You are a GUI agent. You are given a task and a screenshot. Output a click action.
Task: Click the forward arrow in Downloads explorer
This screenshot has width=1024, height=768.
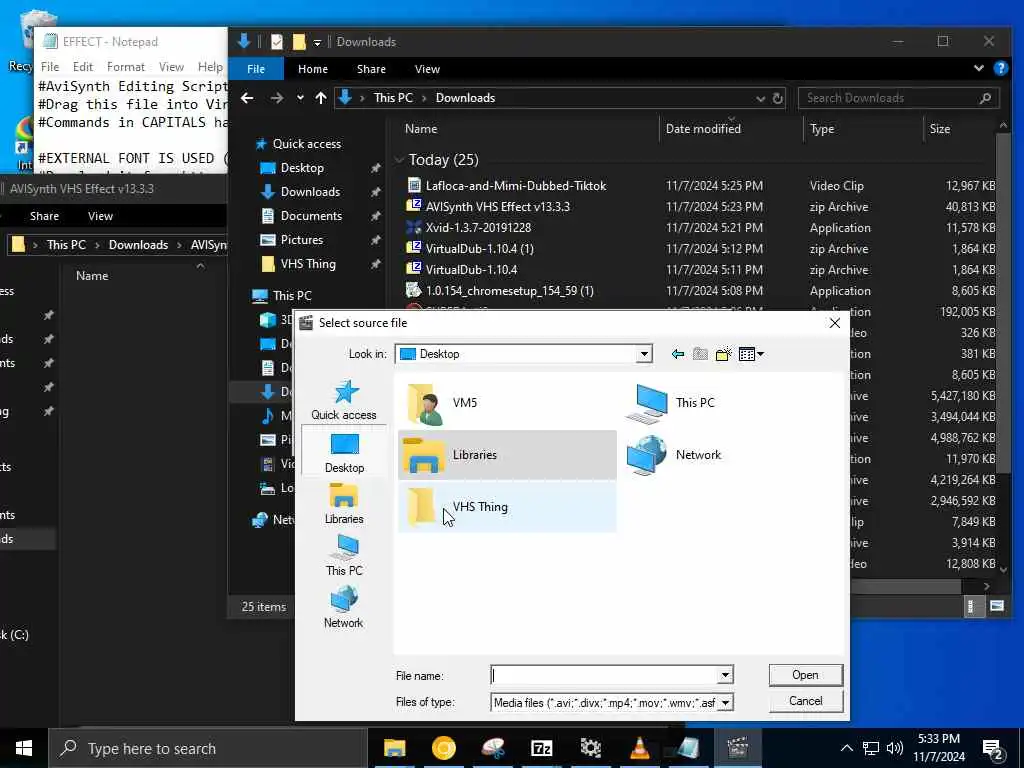tap(277, 98)
